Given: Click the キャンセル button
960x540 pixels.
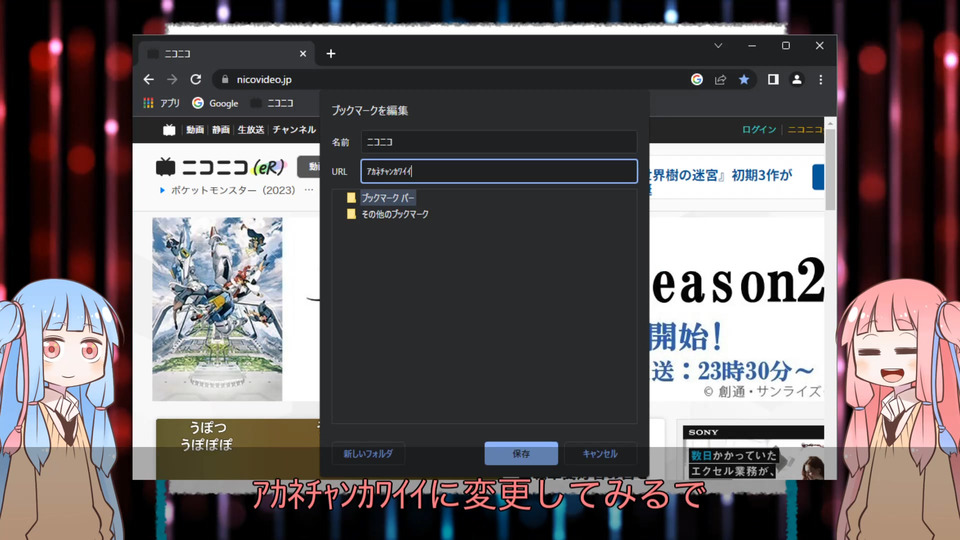Looking at the screenshot, I should (600, 454).
